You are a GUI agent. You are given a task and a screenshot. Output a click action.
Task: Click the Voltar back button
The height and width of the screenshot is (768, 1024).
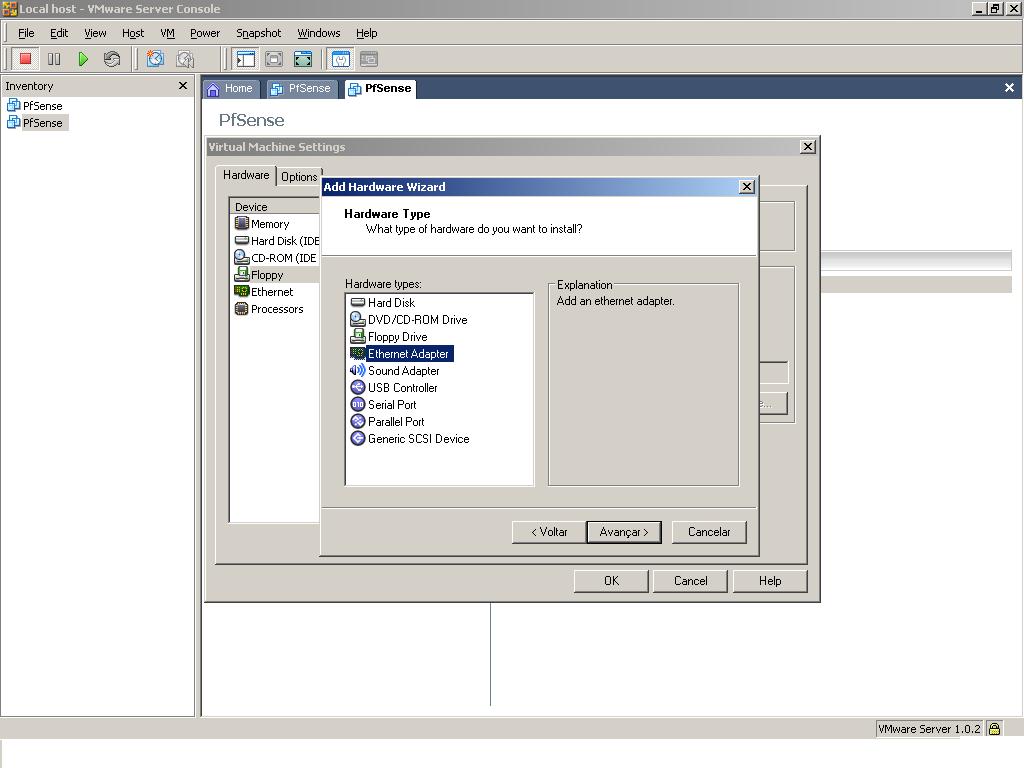point(549,532)
